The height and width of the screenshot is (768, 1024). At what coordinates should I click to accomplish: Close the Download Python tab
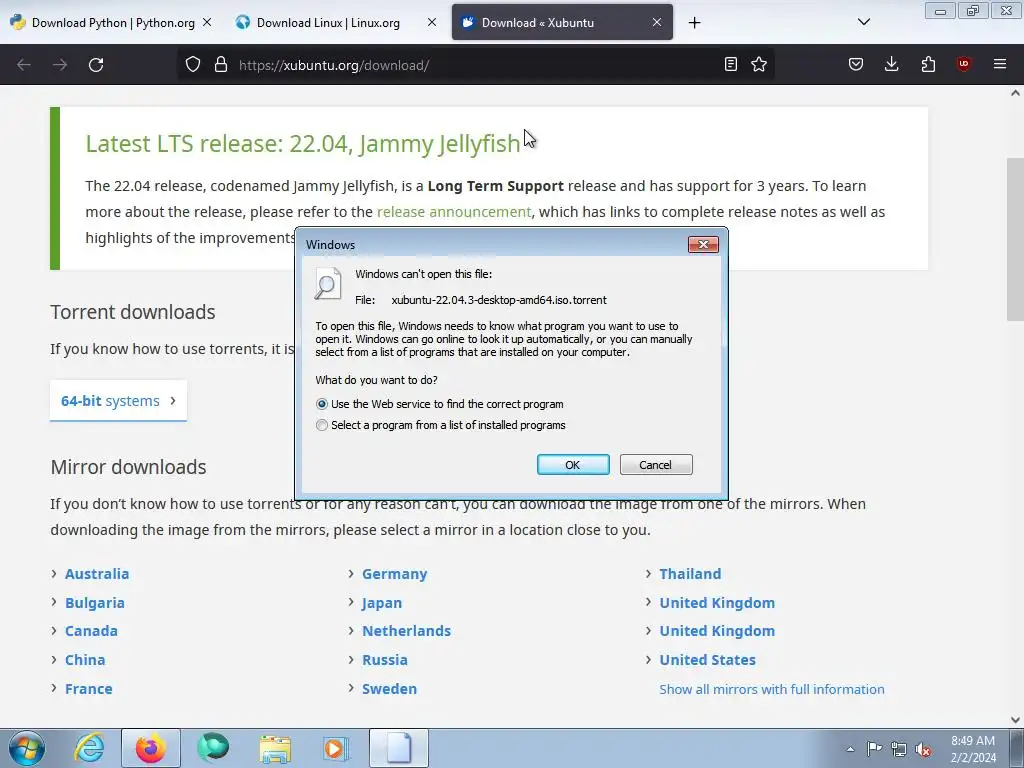click(207, 22)
